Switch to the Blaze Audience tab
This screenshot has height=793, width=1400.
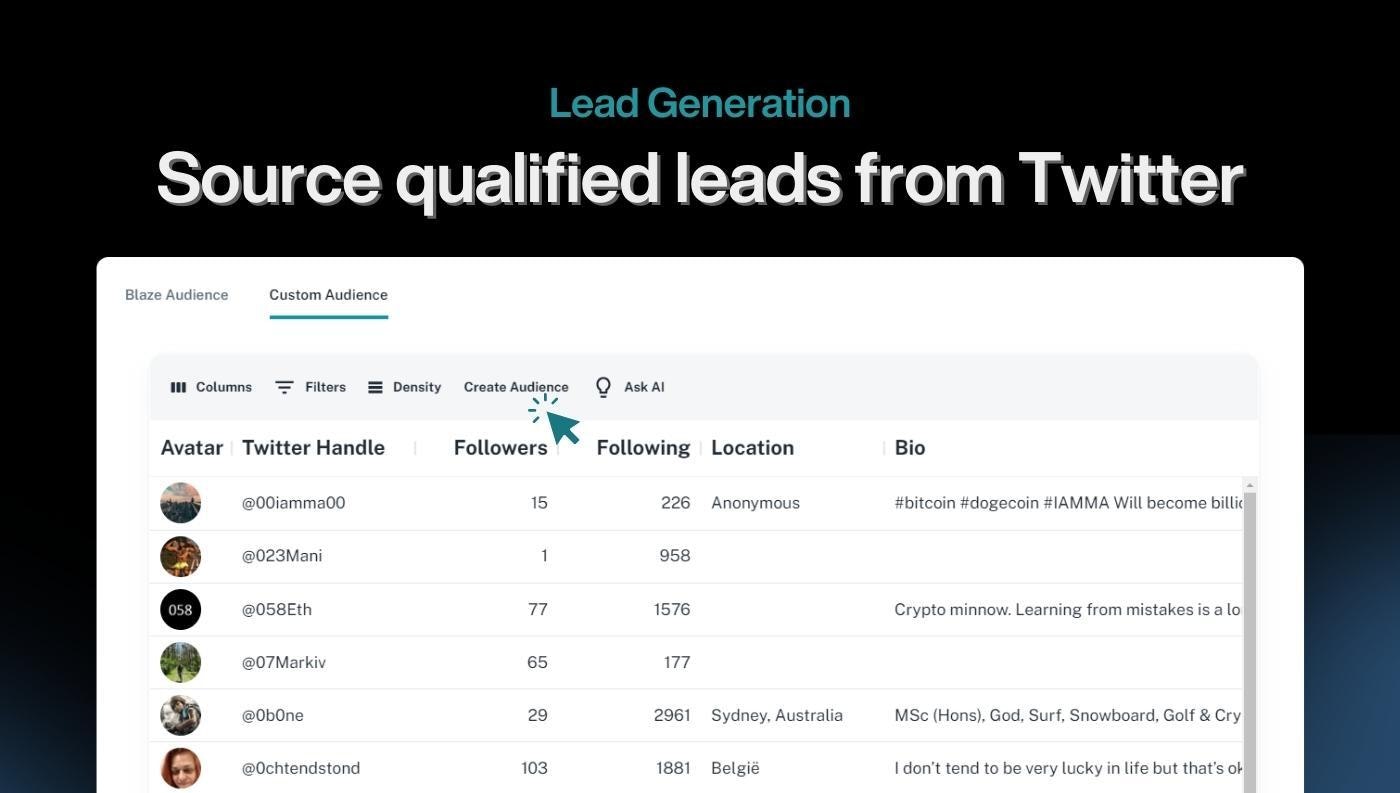177,295
